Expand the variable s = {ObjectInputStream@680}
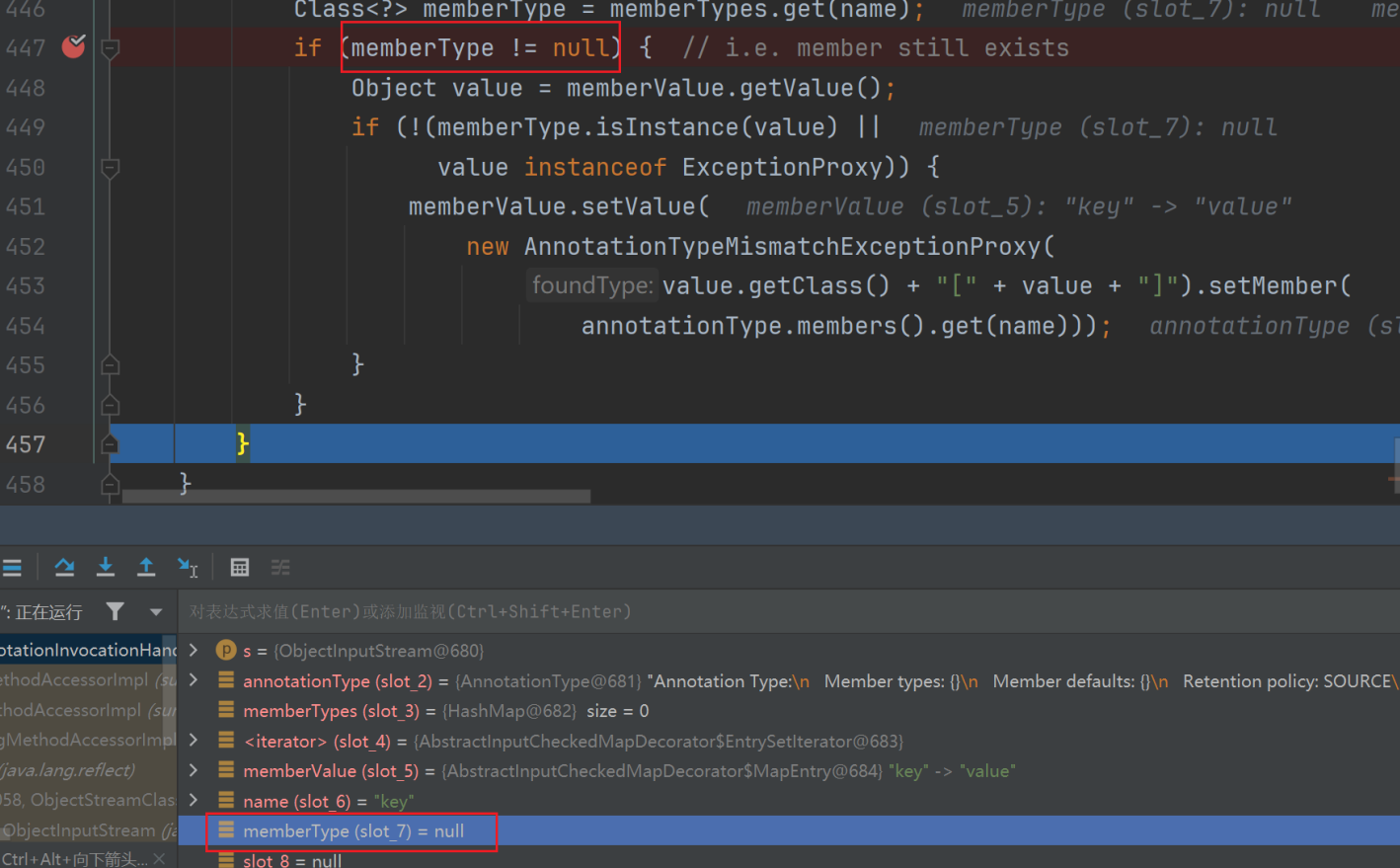1400x868 pixels. [194, 650]
